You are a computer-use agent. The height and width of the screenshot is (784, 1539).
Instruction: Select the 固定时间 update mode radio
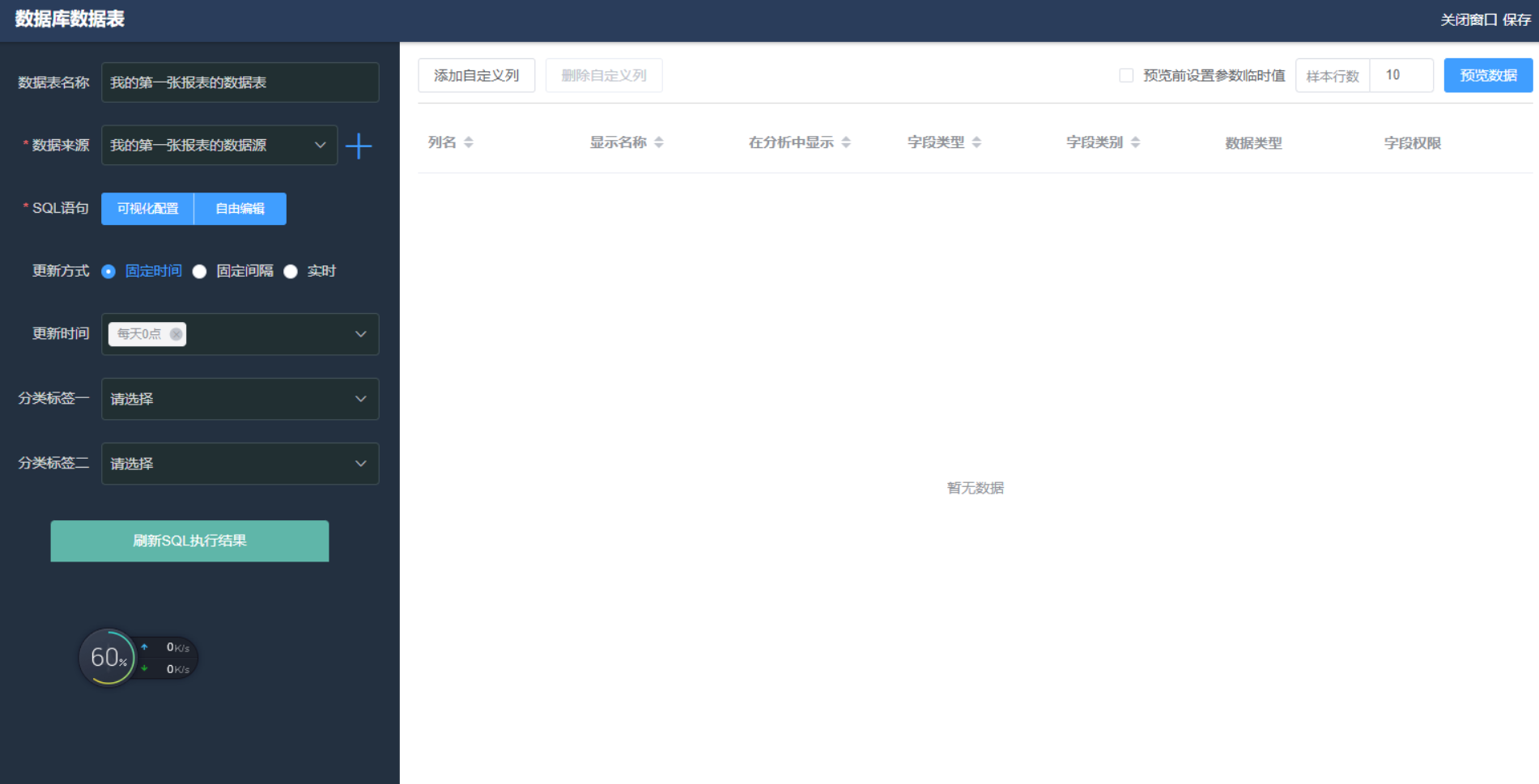[x=108, y=272]
